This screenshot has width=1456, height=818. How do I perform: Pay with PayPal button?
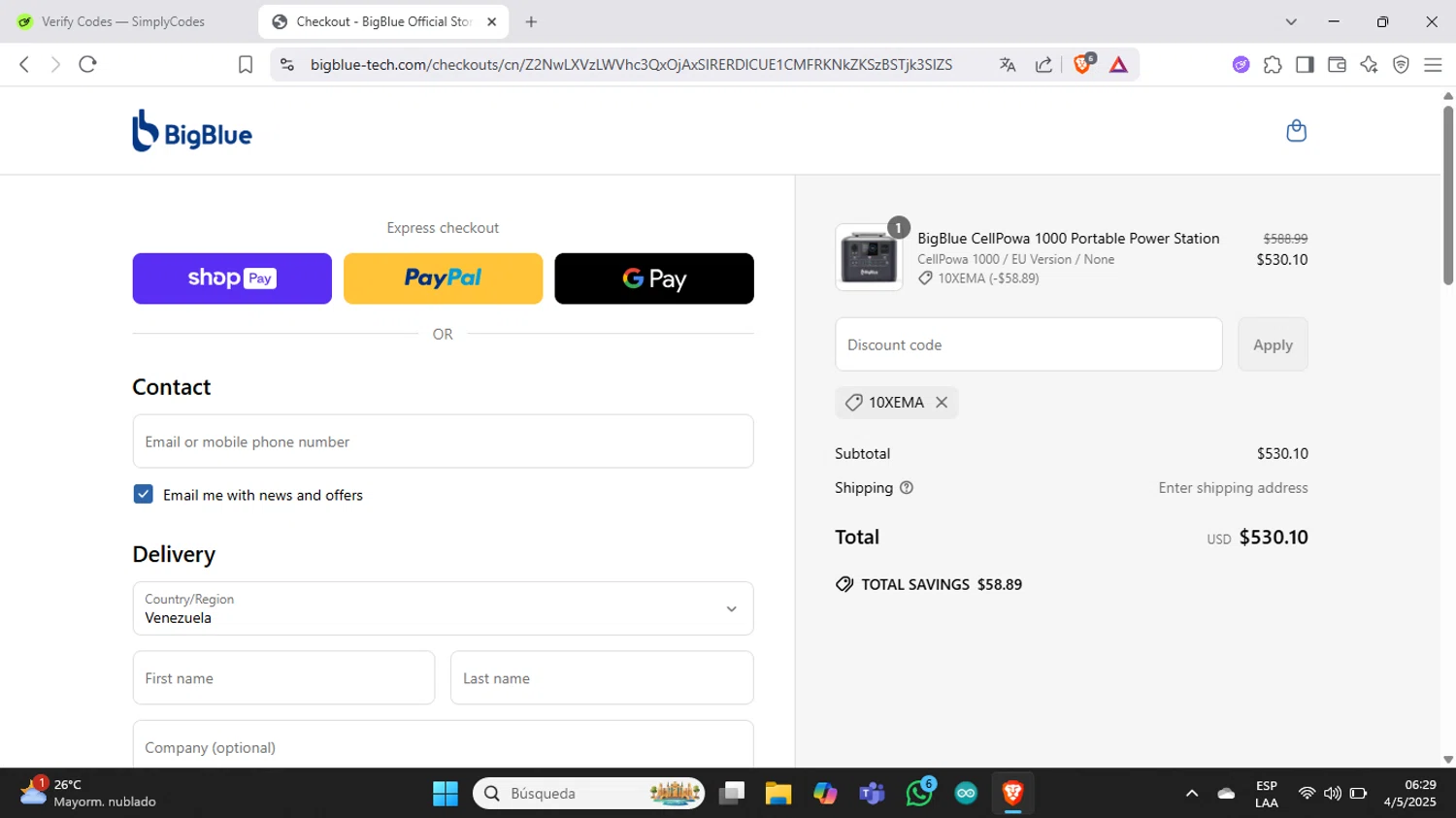point(443,278)
